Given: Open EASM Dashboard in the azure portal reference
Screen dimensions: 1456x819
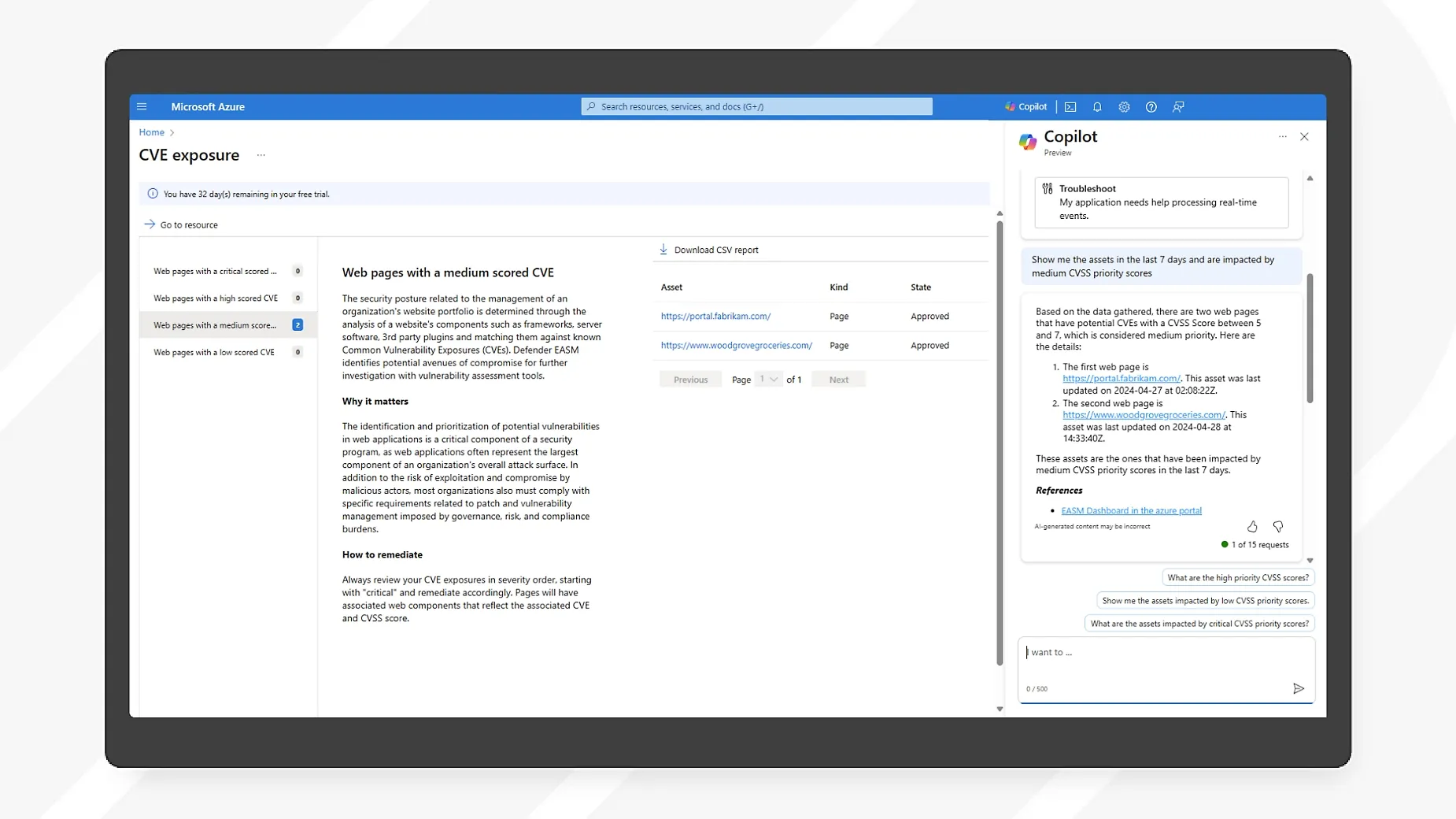Looking at the screenshot, I should [1131, 510].
